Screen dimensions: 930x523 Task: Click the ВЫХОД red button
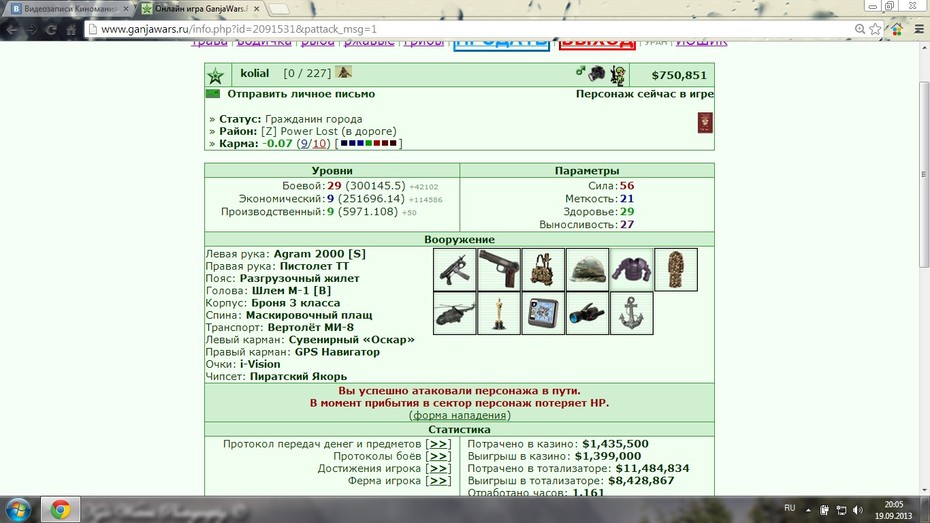click(x=597, y=43)
